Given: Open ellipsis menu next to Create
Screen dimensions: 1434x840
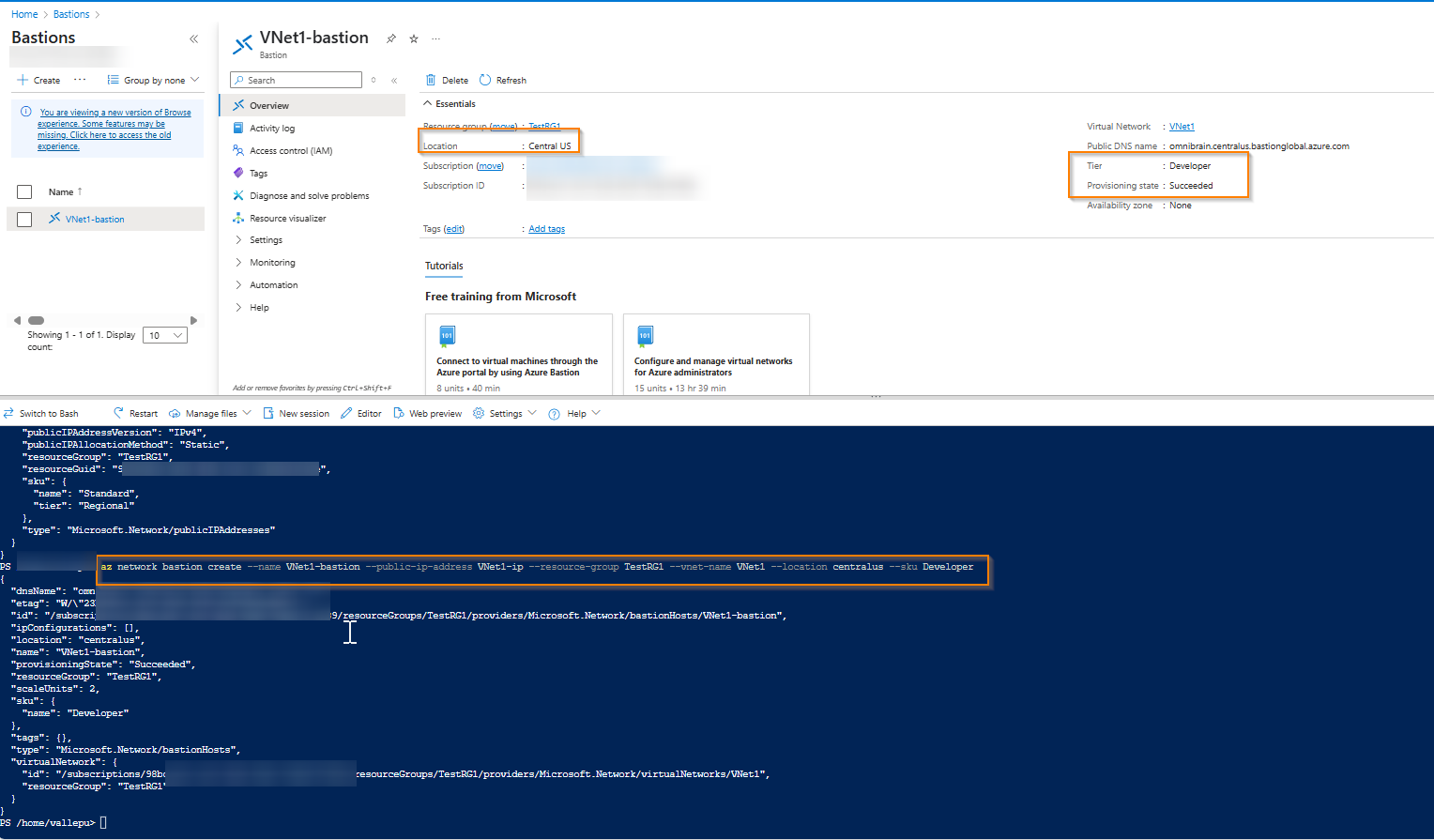Looking at the screenshot, I should (80, 80).
